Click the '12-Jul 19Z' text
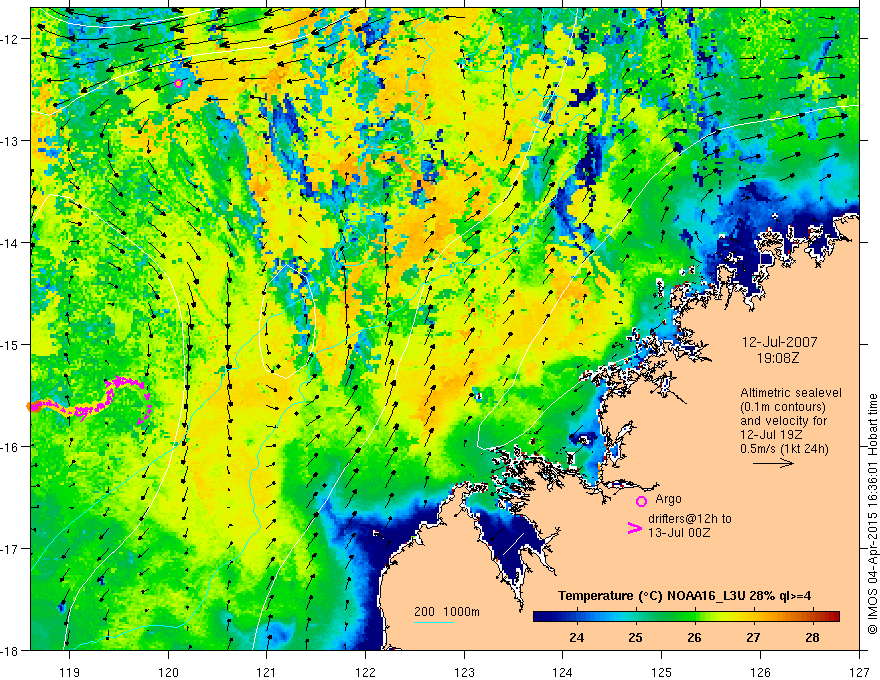Screen dimensions: 880x680 click(x=771, y=435)
